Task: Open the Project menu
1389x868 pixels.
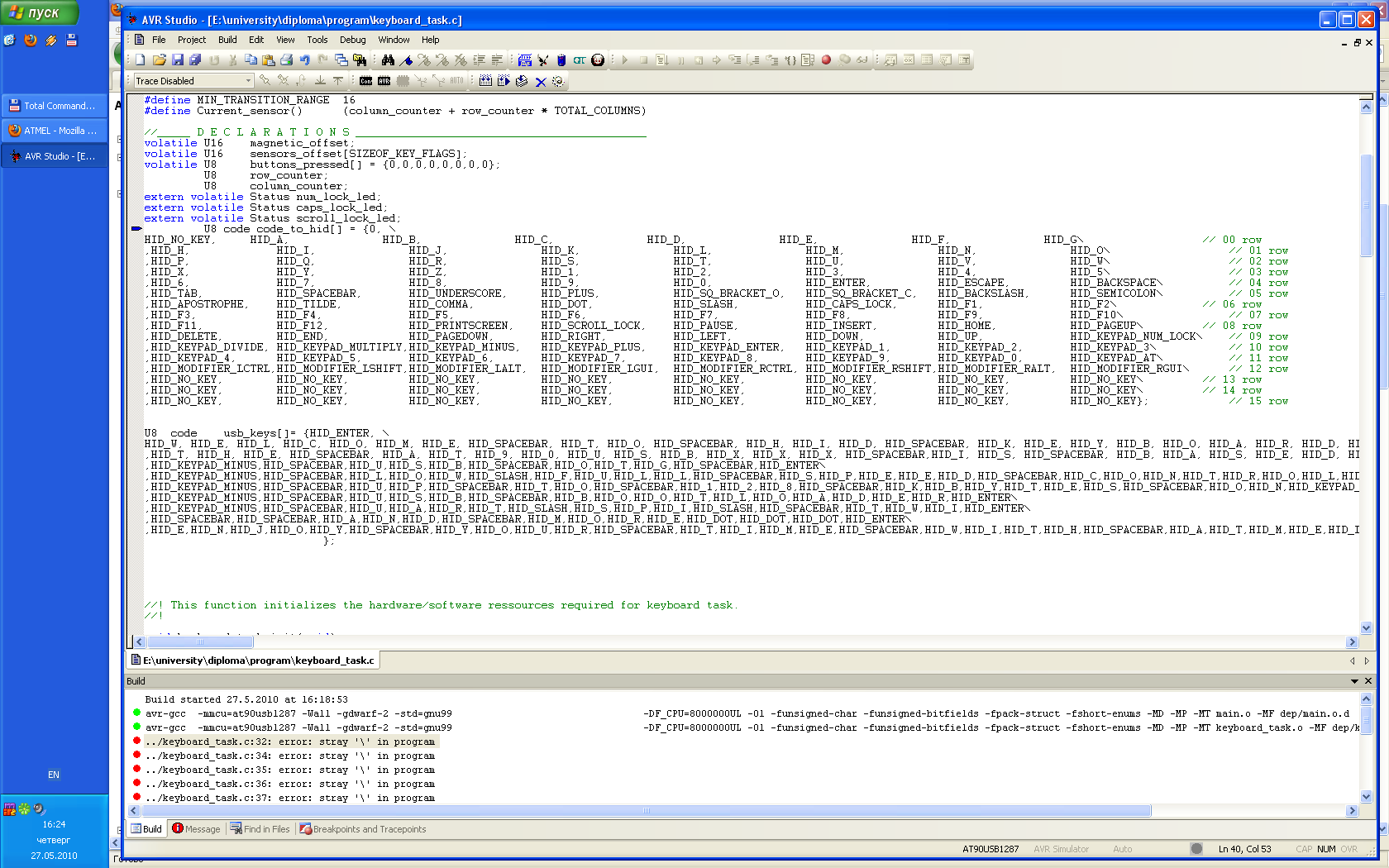Action: pyautogui.click(x=192, y=40)
